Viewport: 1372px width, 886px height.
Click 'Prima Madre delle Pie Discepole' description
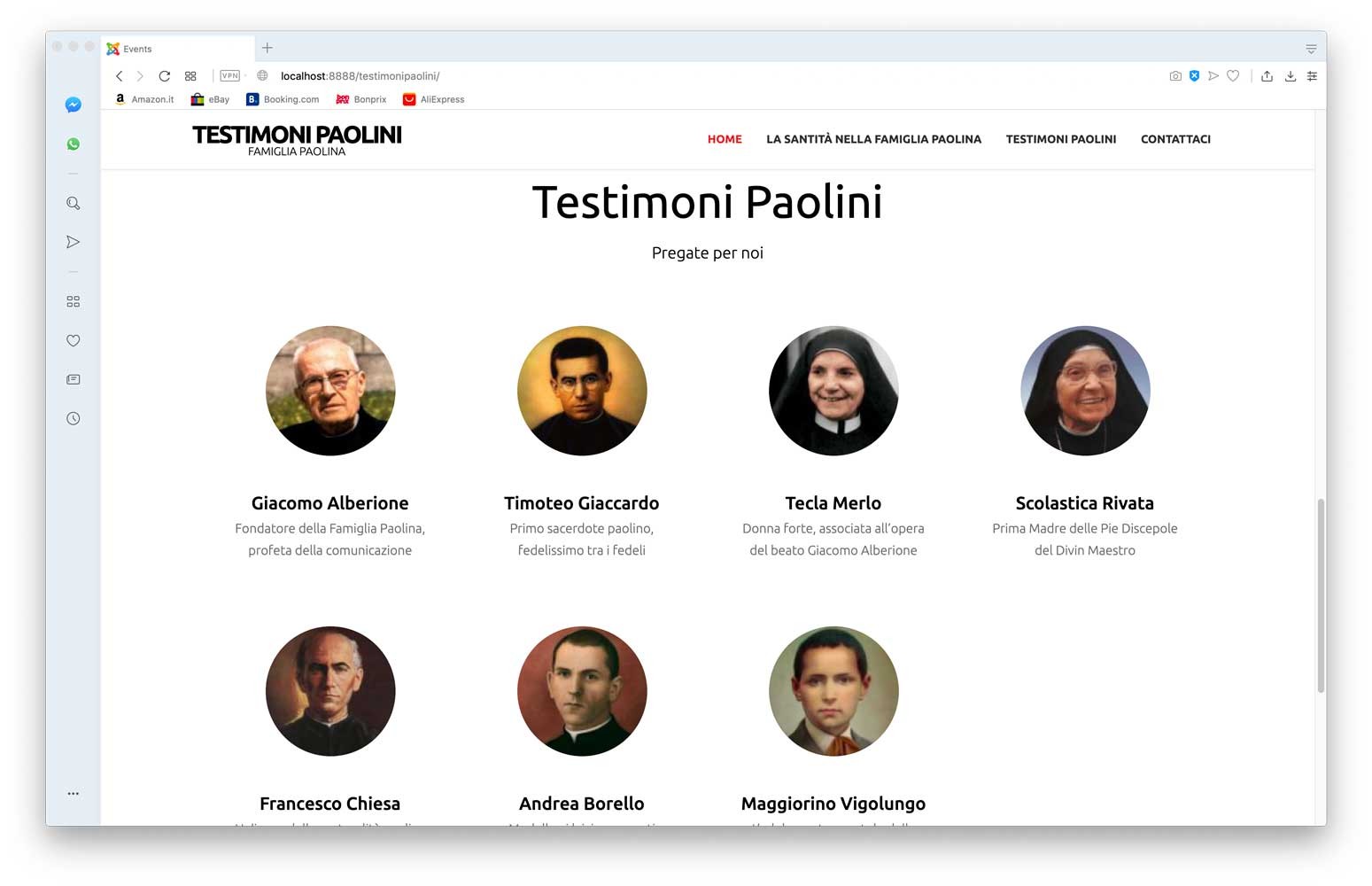(1085, 528)
